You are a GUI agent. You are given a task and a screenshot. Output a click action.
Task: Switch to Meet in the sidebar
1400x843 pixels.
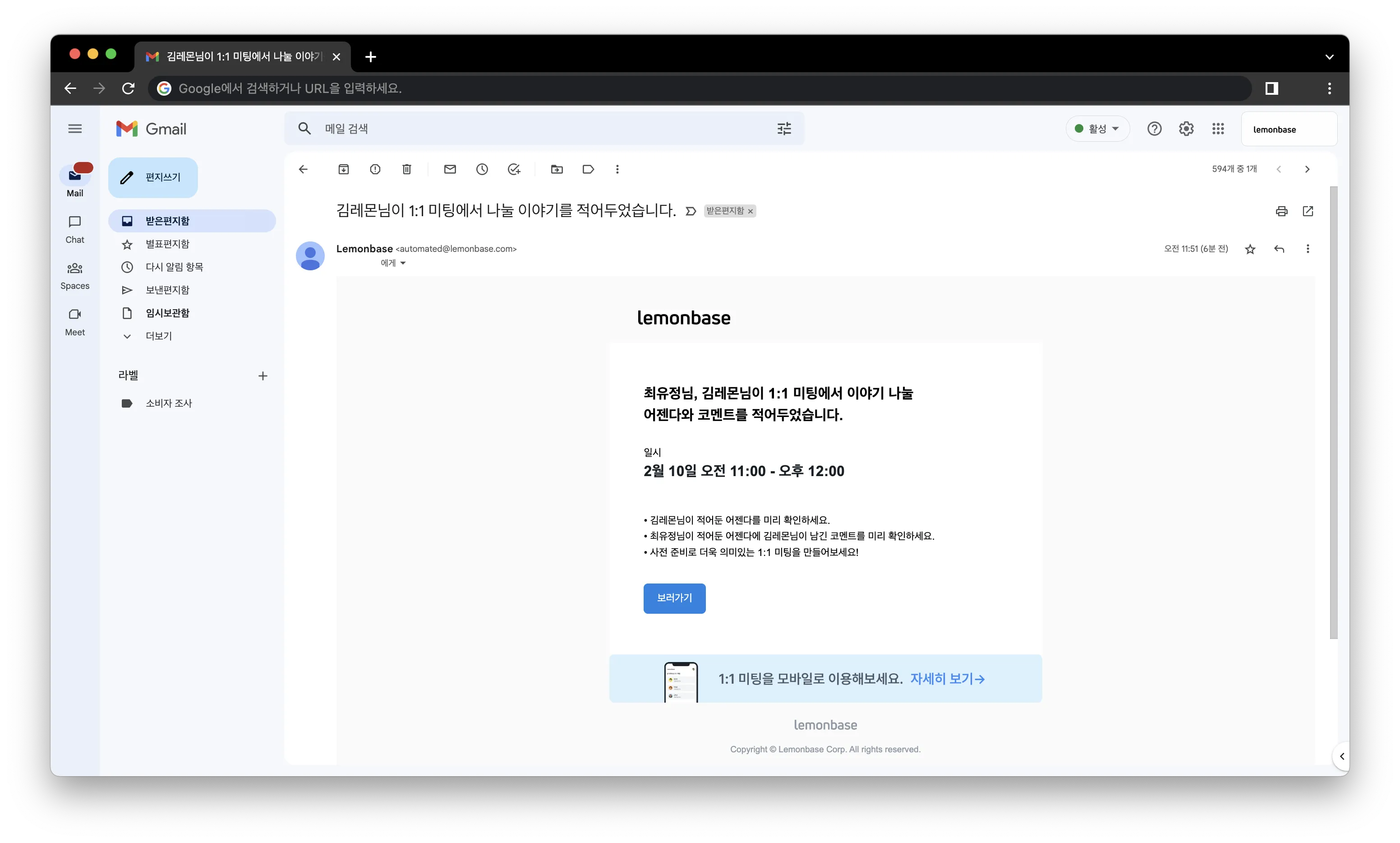tap(75, 322)
